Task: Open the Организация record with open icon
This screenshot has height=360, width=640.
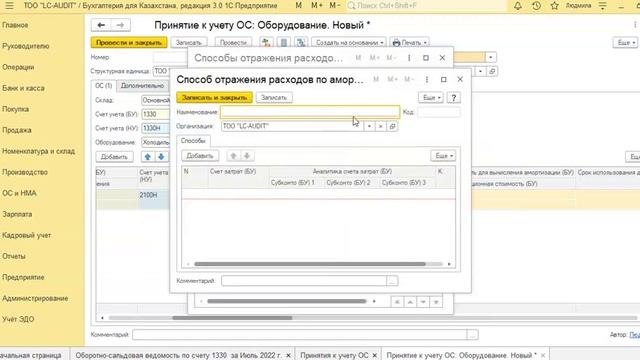Action: (x=392, y=127)
